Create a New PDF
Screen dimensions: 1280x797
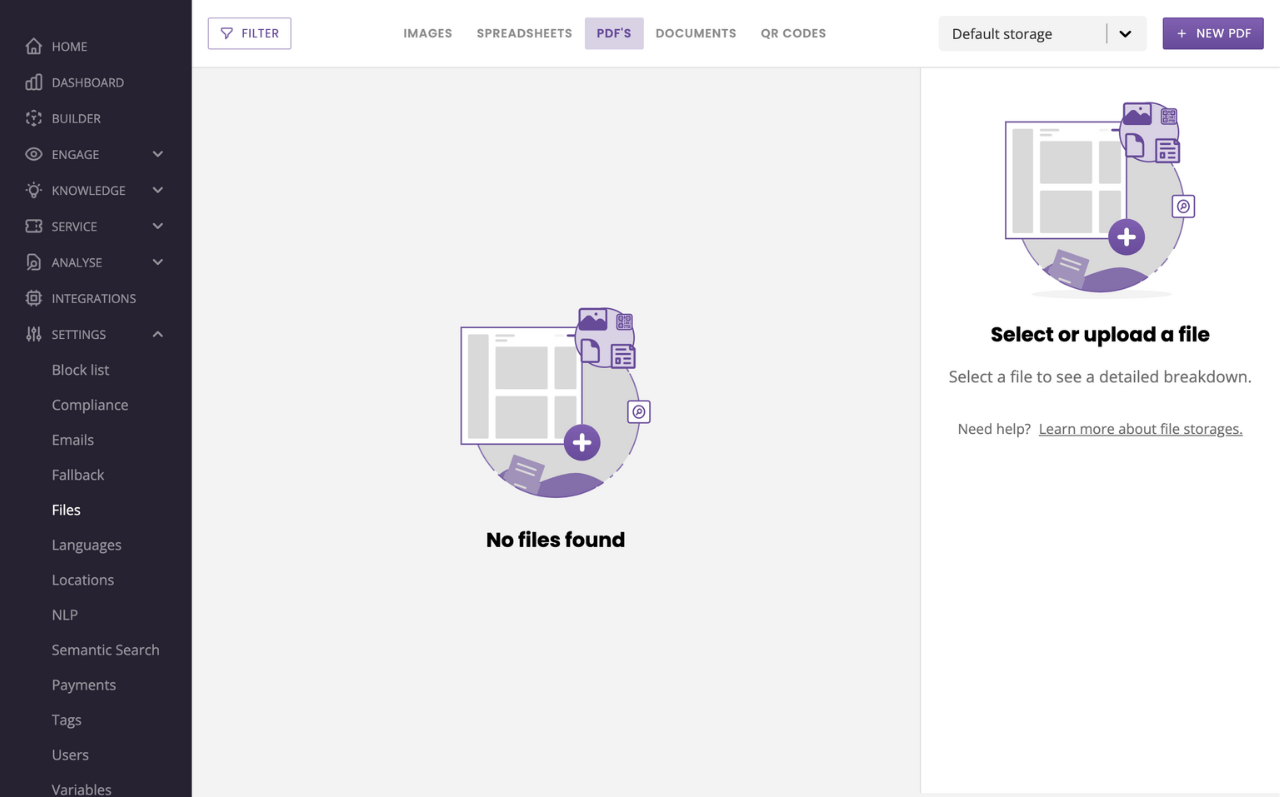[x=1213, y=33]
